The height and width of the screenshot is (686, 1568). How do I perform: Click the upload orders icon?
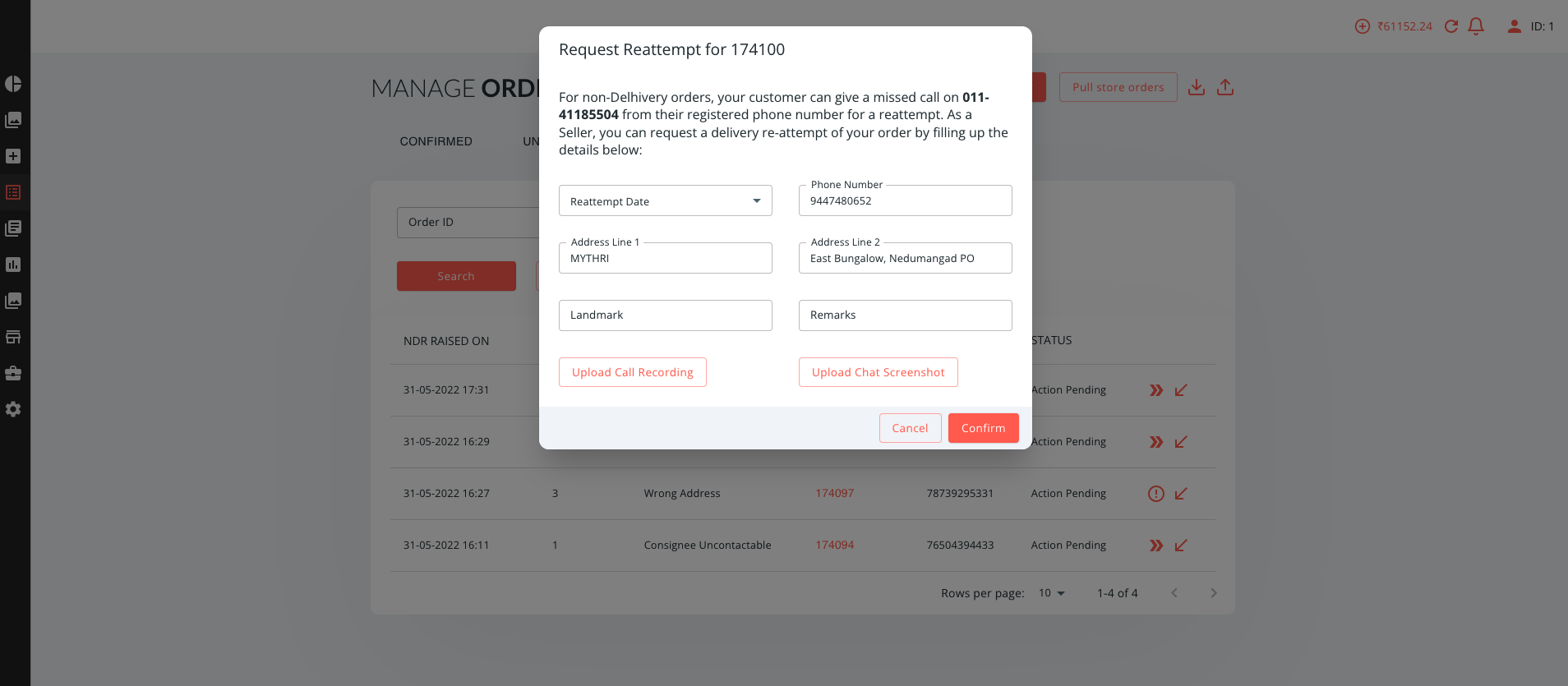point(1225,87)
